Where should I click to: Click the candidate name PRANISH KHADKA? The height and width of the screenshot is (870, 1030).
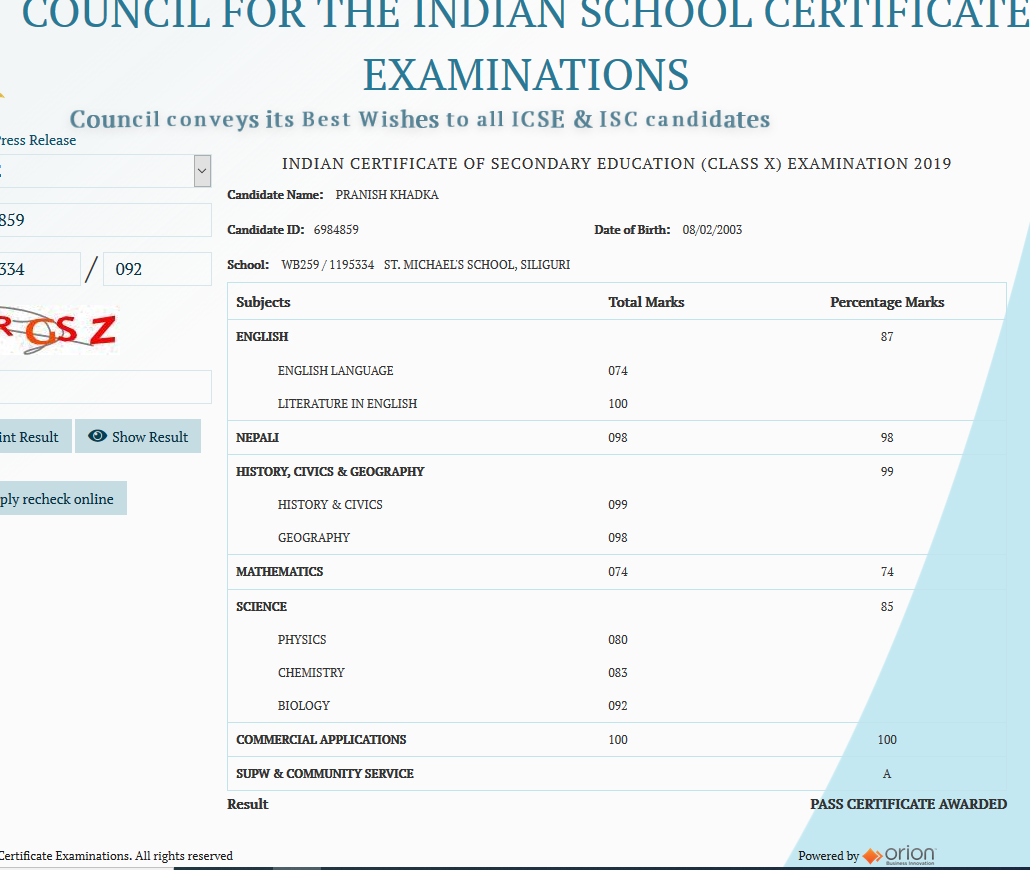[386, 195]
